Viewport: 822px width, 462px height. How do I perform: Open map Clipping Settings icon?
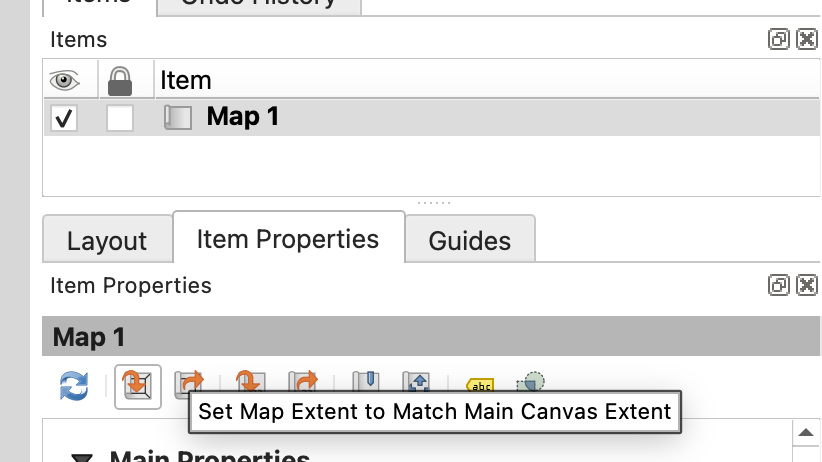pos(531,384)
